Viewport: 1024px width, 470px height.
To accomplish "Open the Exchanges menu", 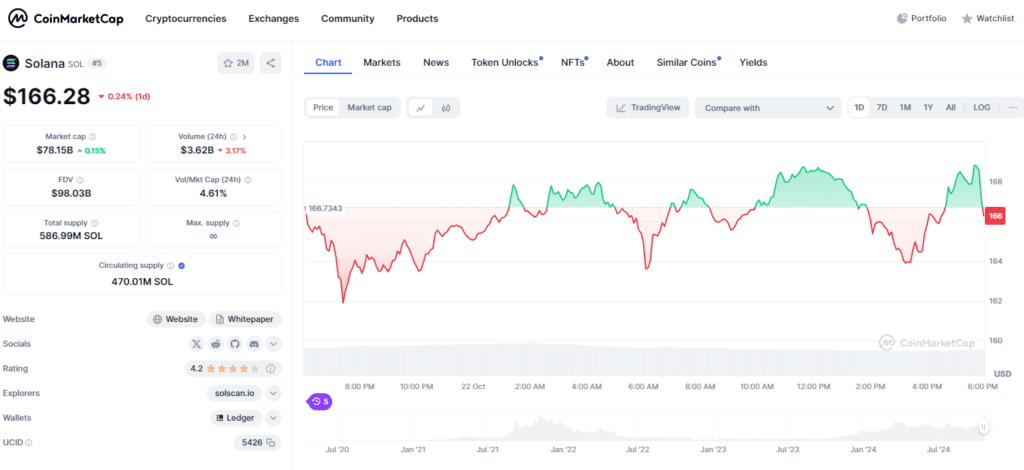I will [274, 18].
